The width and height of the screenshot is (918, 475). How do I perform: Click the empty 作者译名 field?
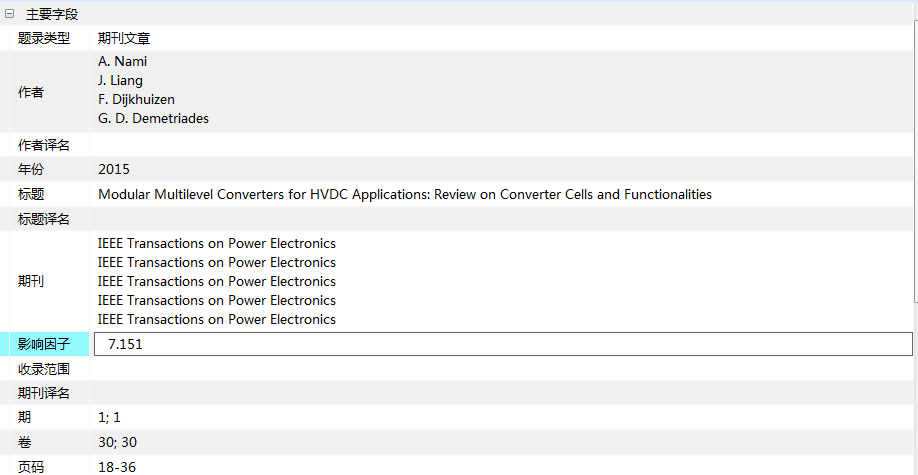coord(503,145)
